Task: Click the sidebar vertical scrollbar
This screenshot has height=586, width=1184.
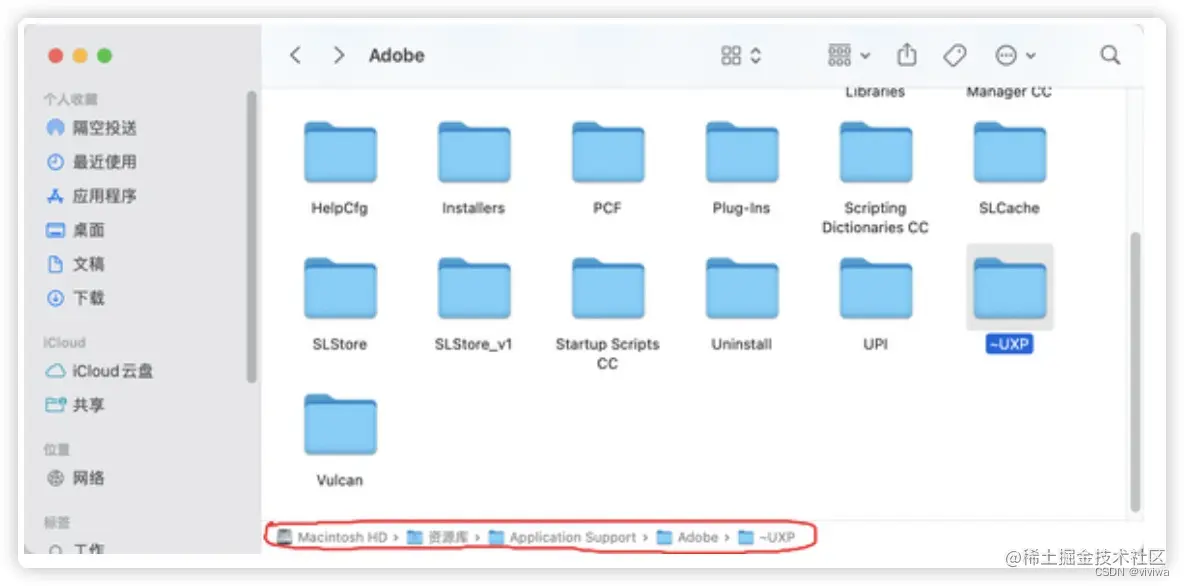Action: point(252,236)
